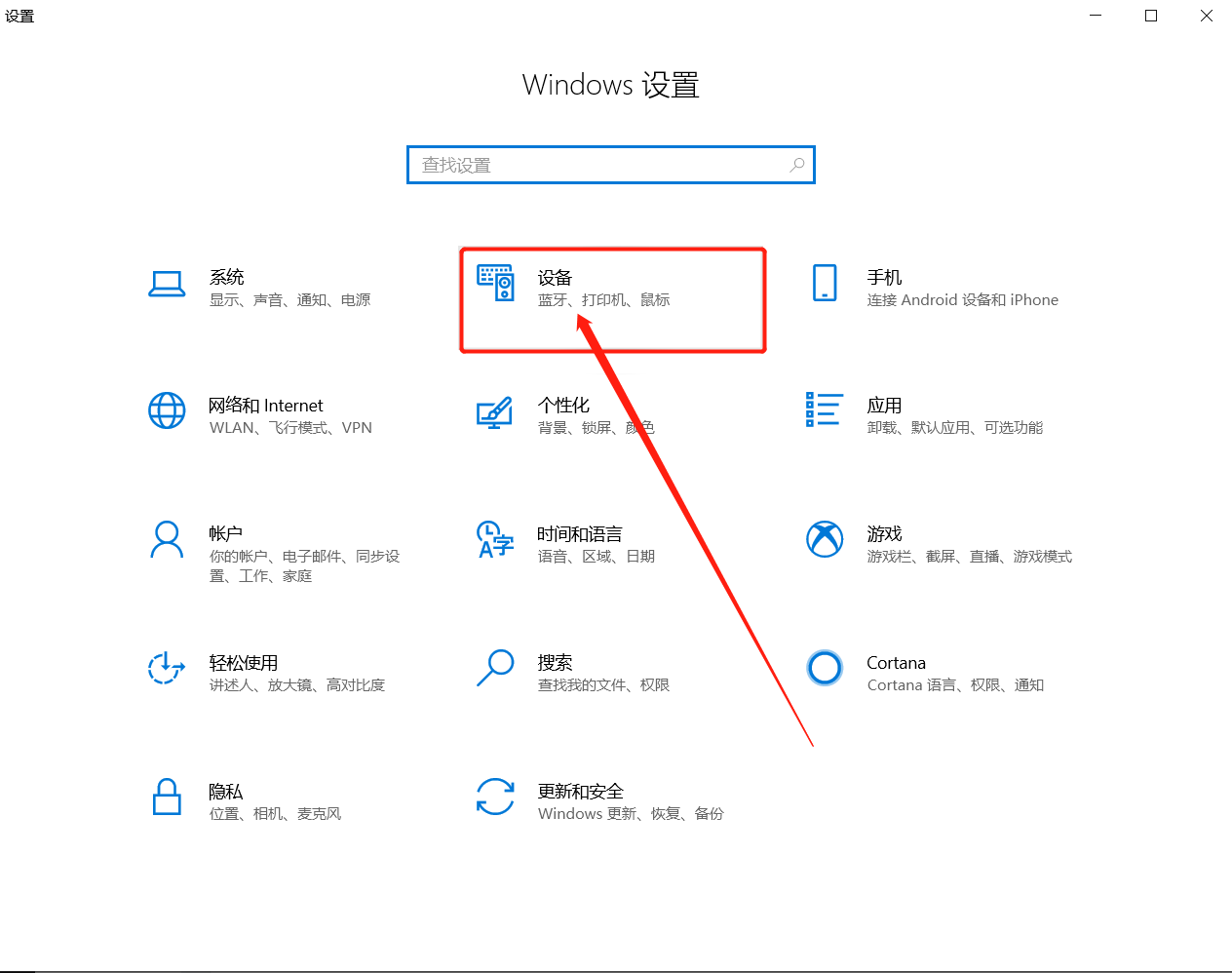Minimize the 设置 window
Image resolution: width=1232 pixels, height=973 pixels.
(x=1096, y=16)
